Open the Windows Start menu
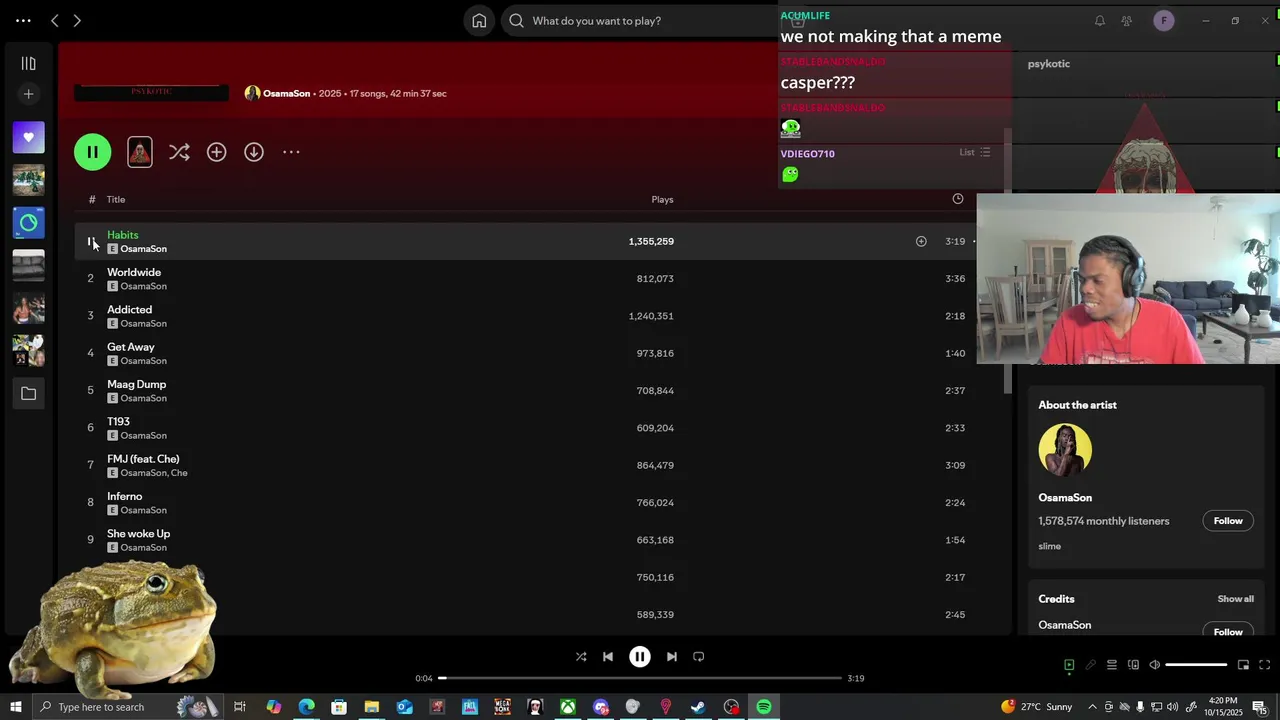Viewport: 1280px width, 720px height. tap(15, 707)
